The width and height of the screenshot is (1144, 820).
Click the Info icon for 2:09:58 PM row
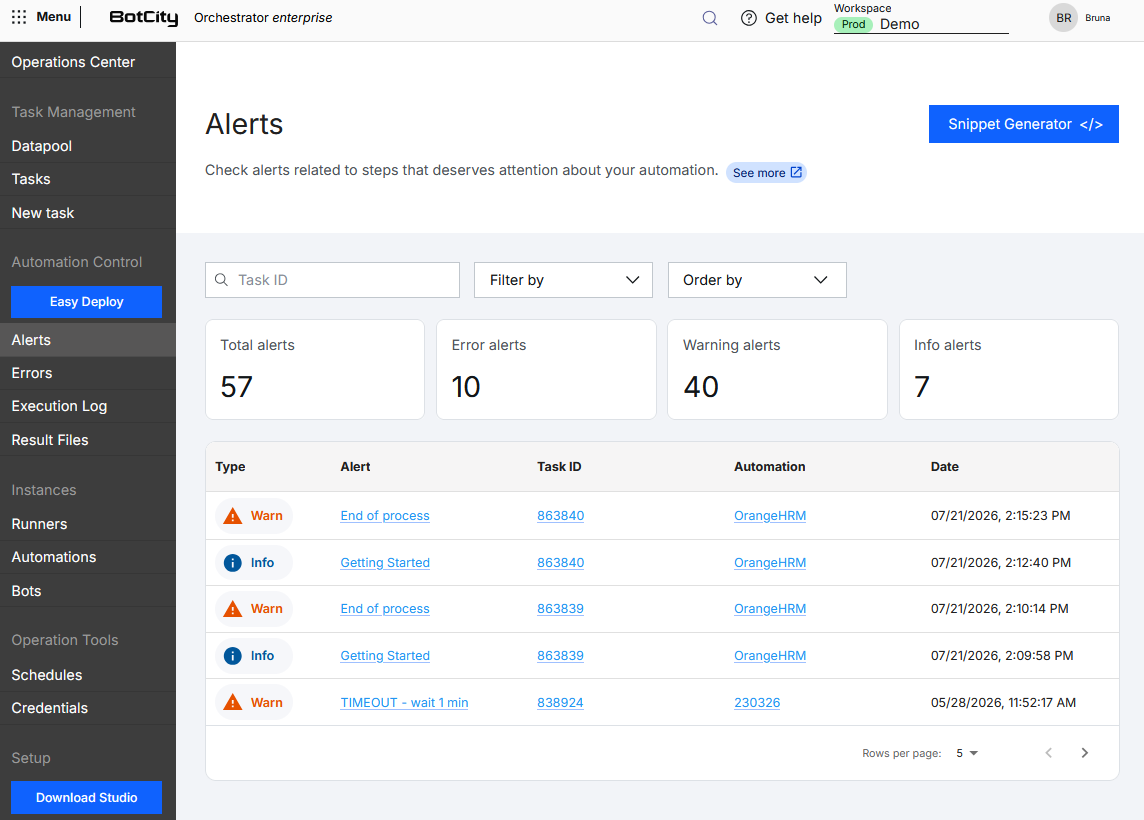point(233,656)
